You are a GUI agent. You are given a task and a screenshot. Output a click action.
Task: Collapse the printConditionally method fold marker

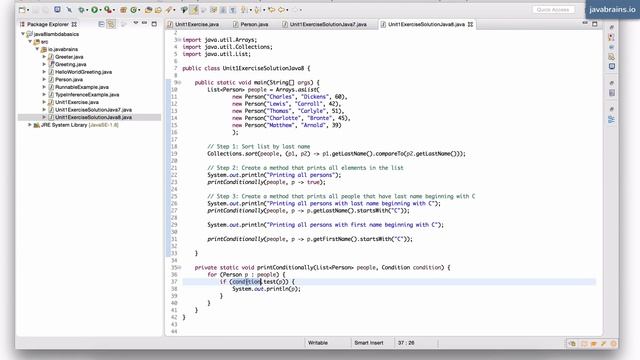pos(179,268)
